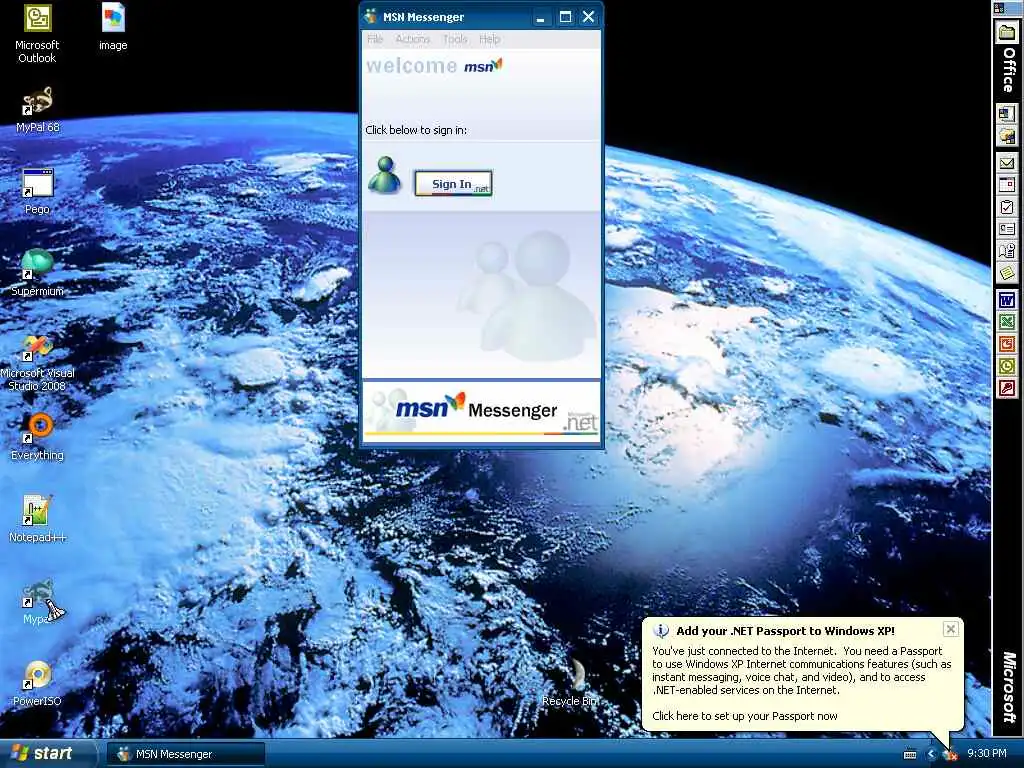
Task: Open the Tools menu in MSN Messenger
Action: [455, 39]
